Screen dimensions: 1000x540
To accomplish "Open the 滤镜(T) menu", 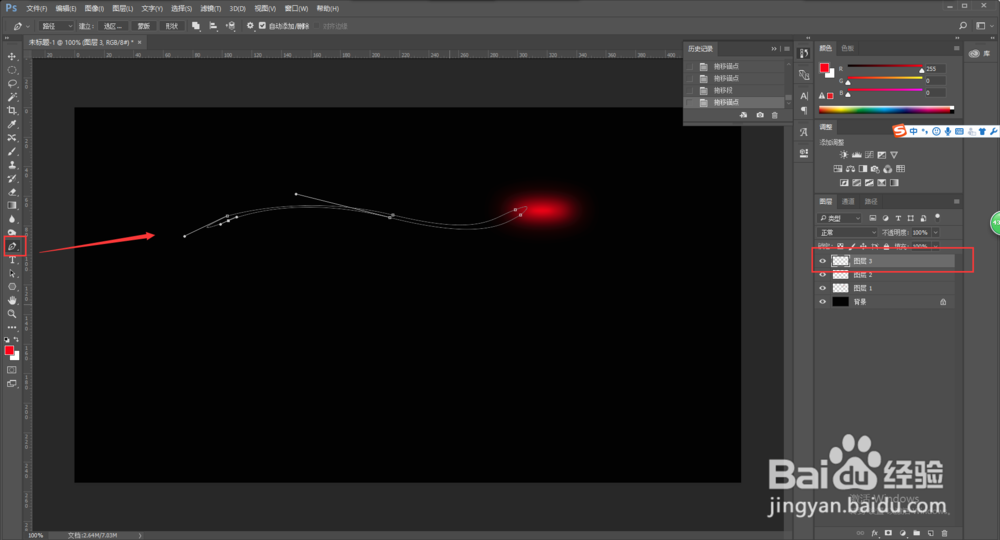I will pyautogui.click(x=210, y=8).
